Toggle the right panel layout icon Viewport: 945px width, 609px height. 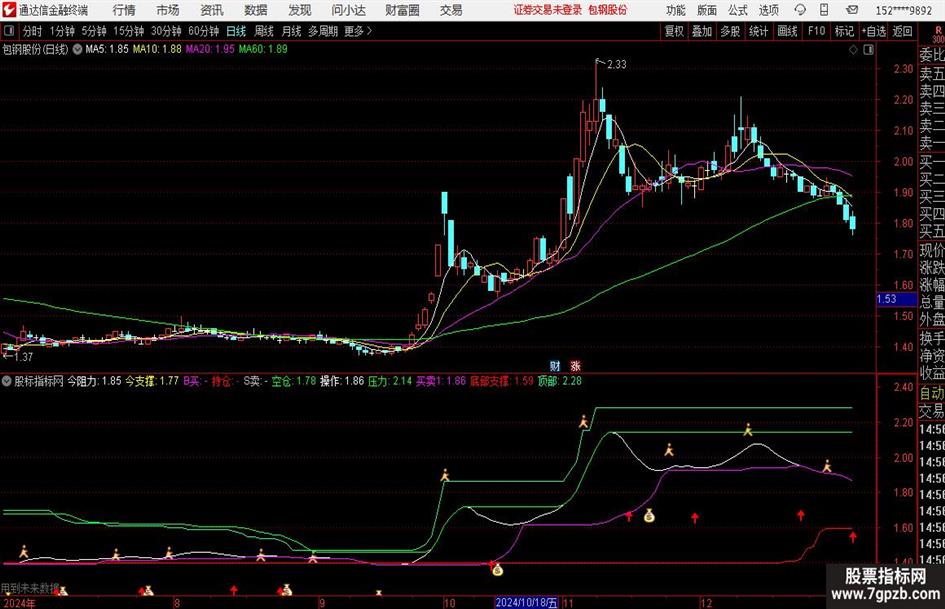click(868, 50)
